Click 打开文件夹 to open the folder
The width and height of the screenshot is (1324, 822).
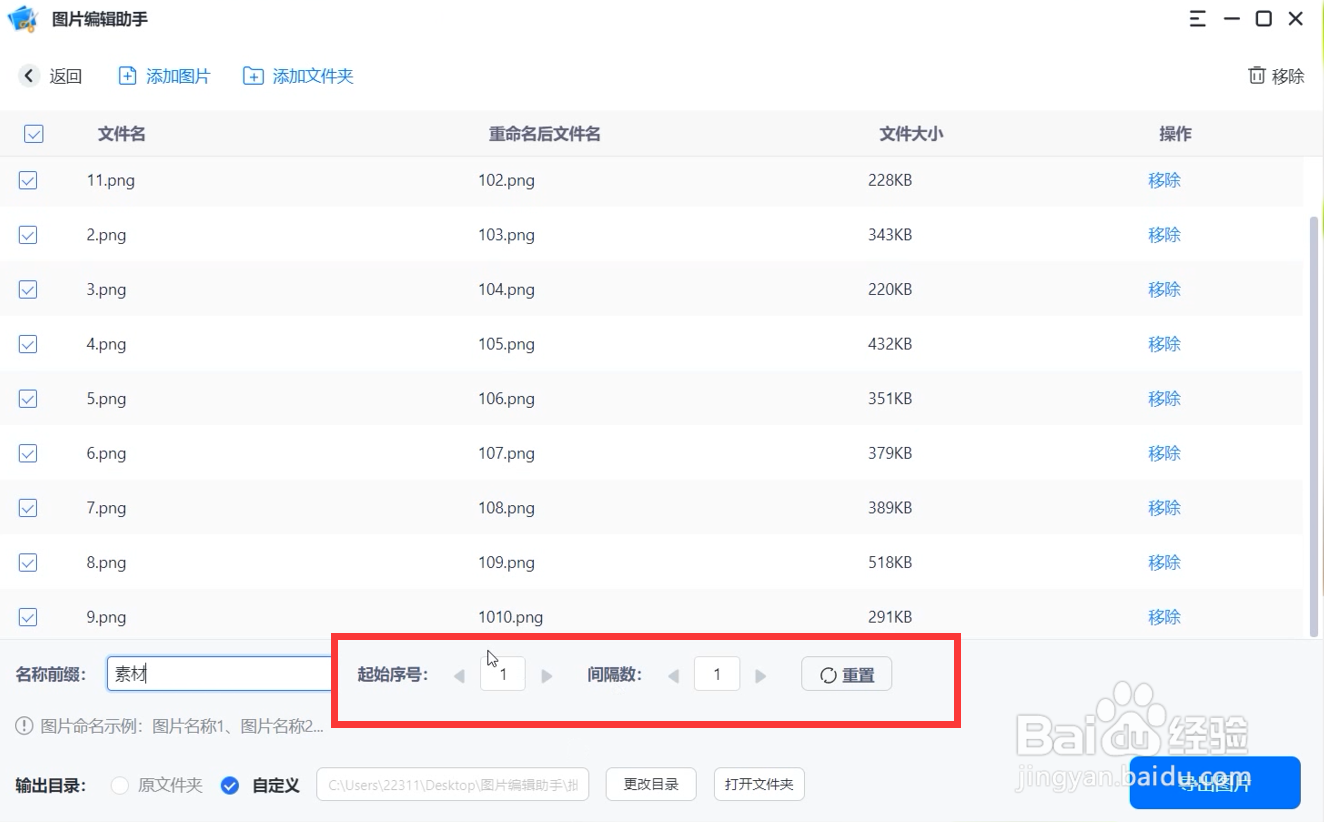[x=759, y=784]
